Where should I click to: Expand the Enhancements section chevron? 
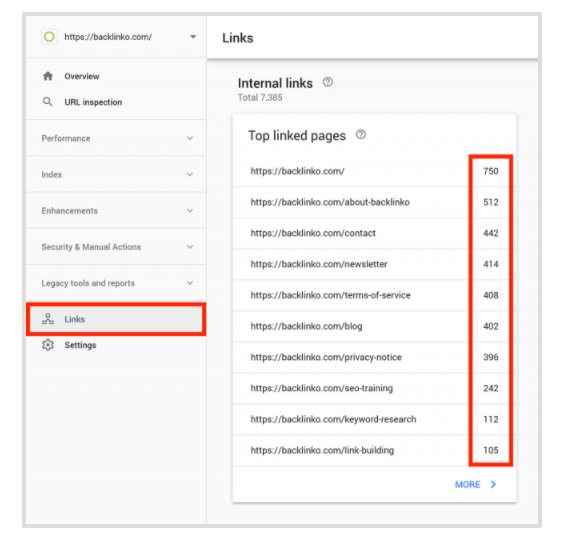coord(190,210)
